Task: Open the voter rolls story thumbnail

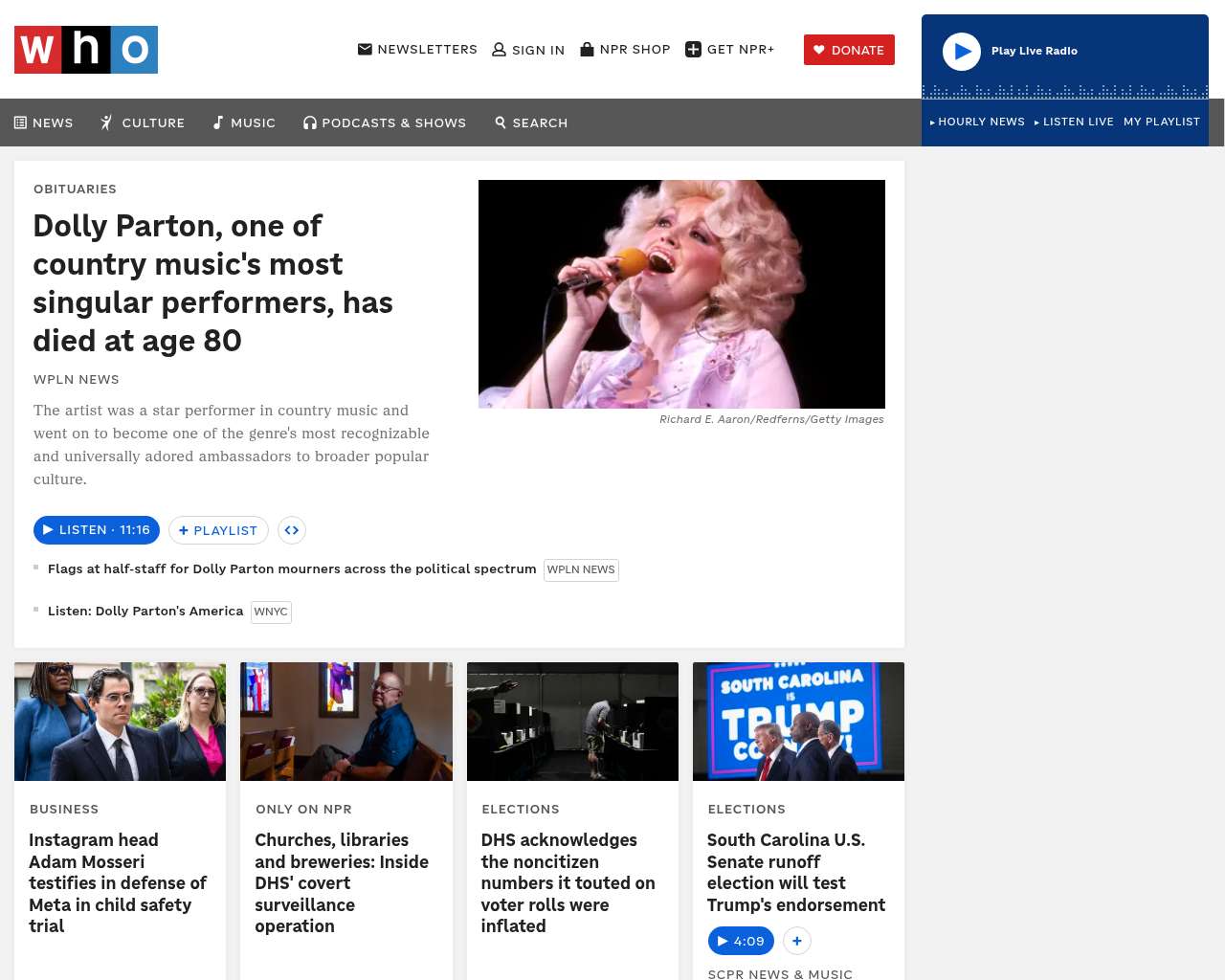Action: tap(572, 722)
